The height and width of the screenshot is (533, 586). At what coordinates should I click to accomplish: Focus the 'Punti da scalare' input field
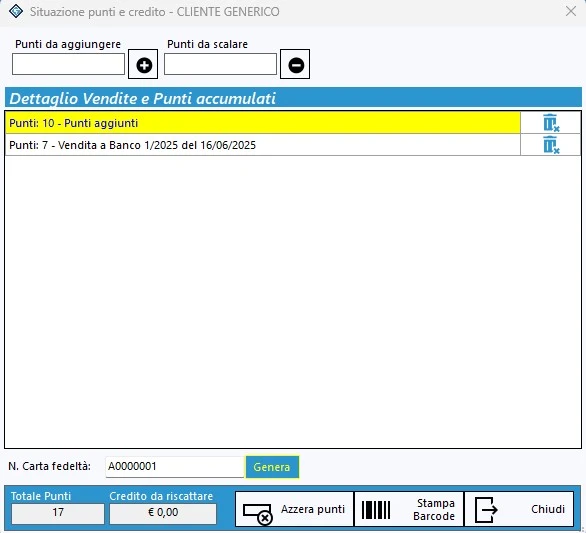coord(220,64)
